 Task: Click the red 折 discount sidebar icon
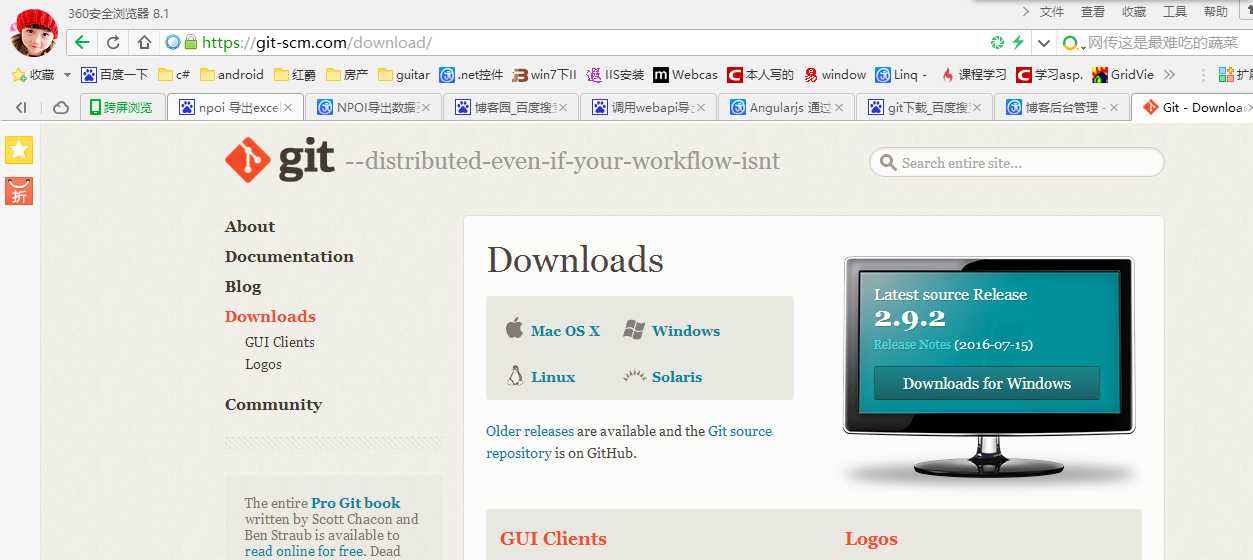(x=19, y=191)
